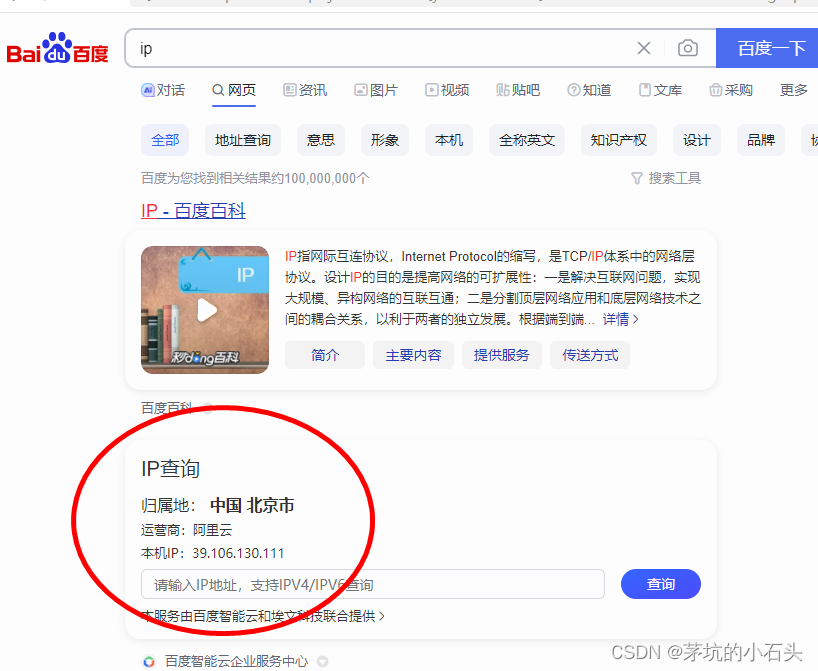The height and width of the screenshot is (671, 818).
Task: Click the 百度百科 source label
Action: [167, 408]
